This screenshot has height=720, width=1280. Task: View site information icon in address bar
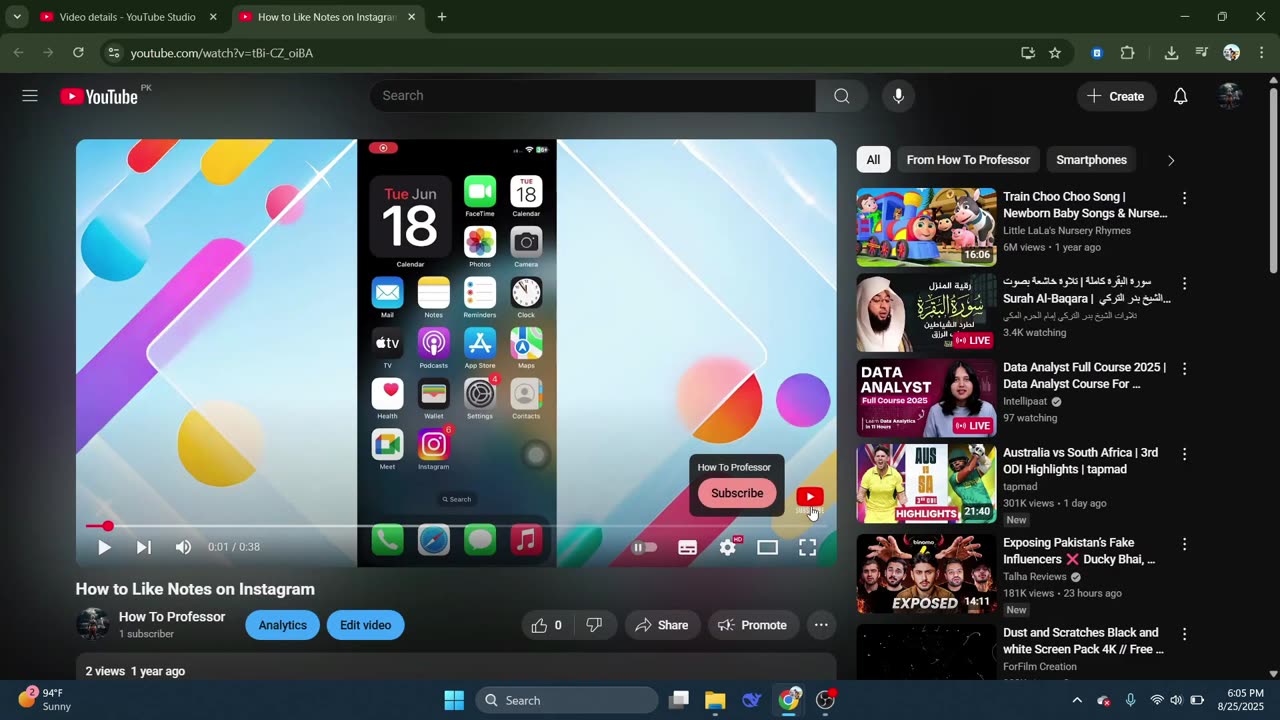point(114,53)
